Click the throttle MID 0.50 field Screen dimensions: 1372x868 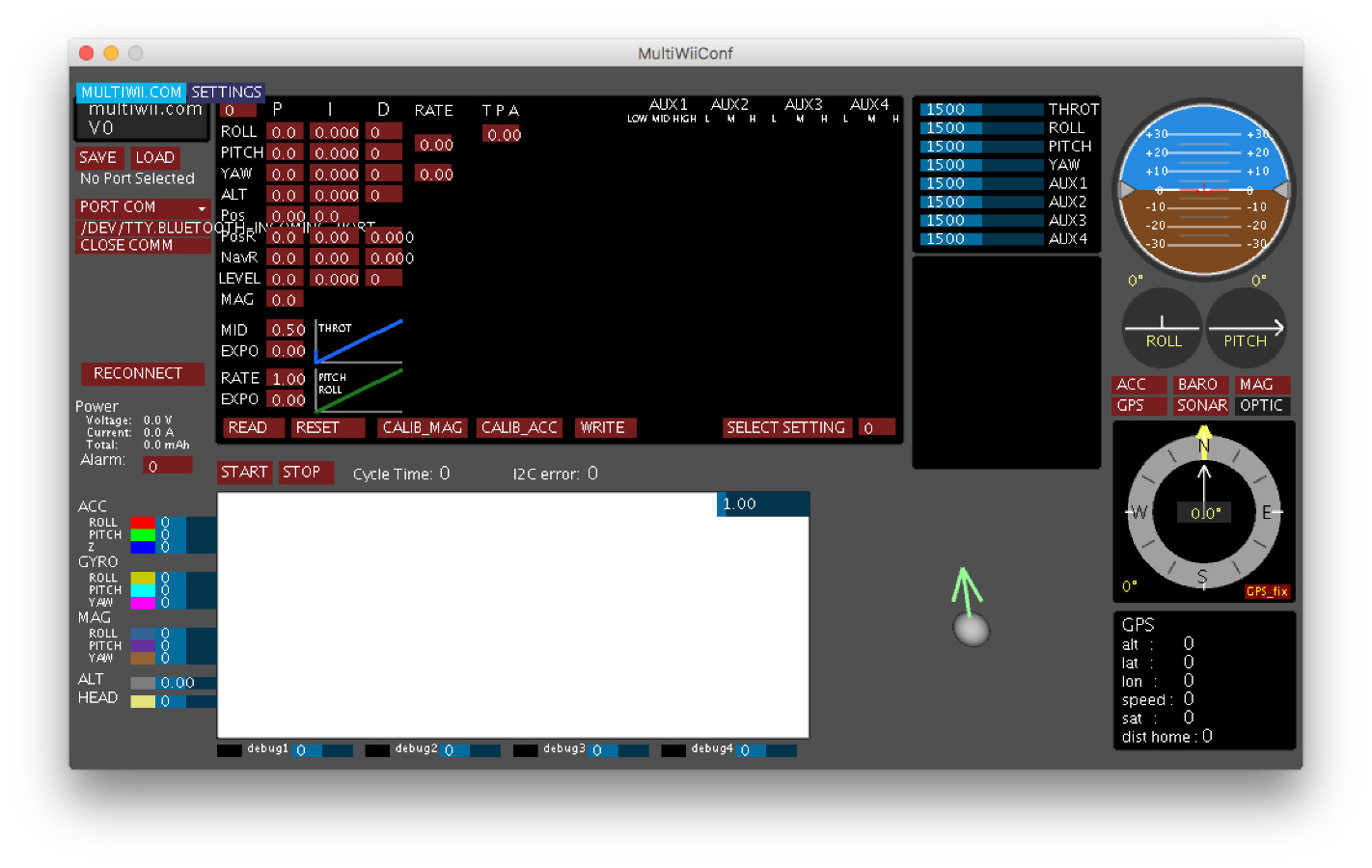(286, 330)
